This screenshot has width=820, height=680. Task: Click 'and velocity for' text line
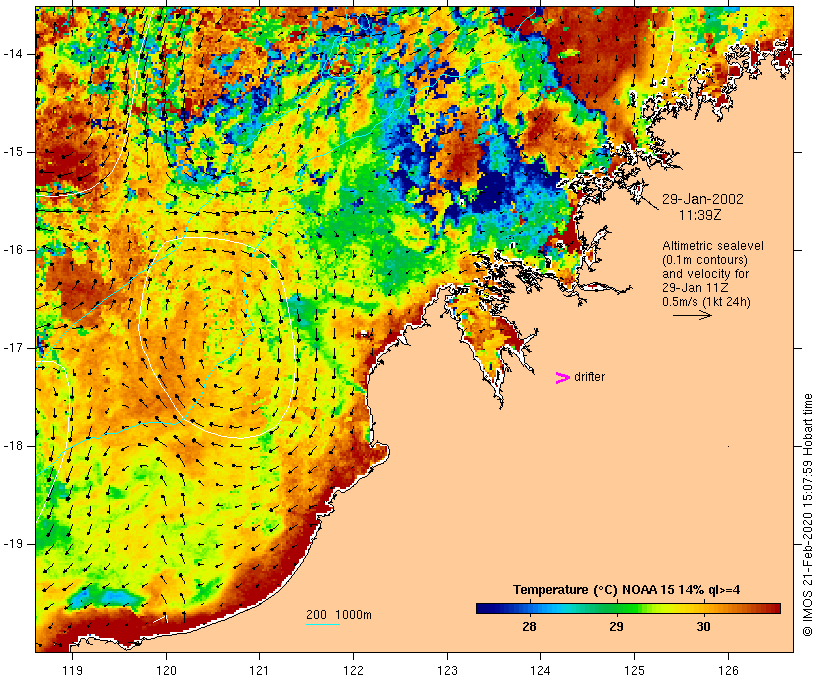[705, 274]
